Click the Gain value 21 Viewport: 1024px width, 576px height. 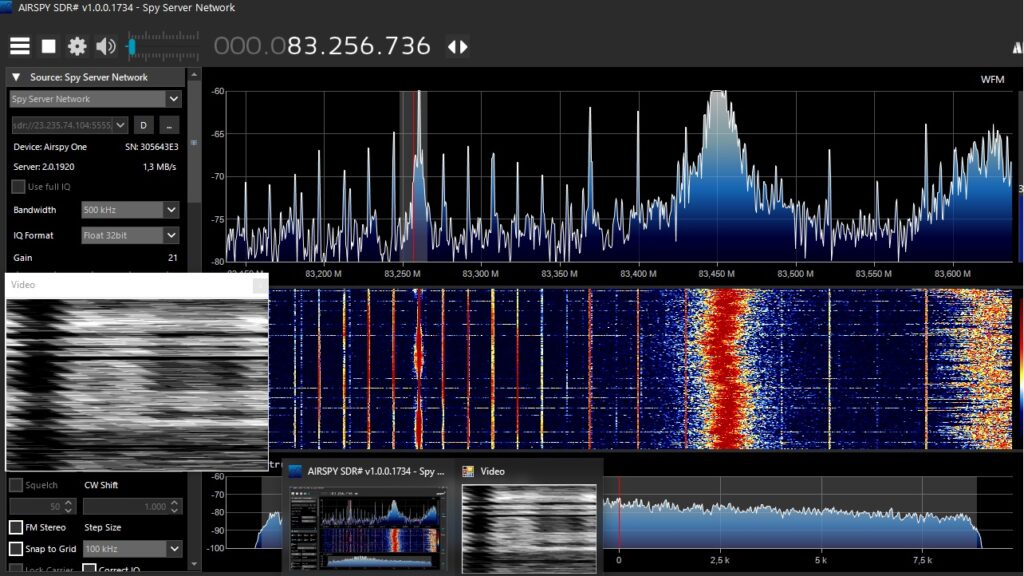pos(172,258)
